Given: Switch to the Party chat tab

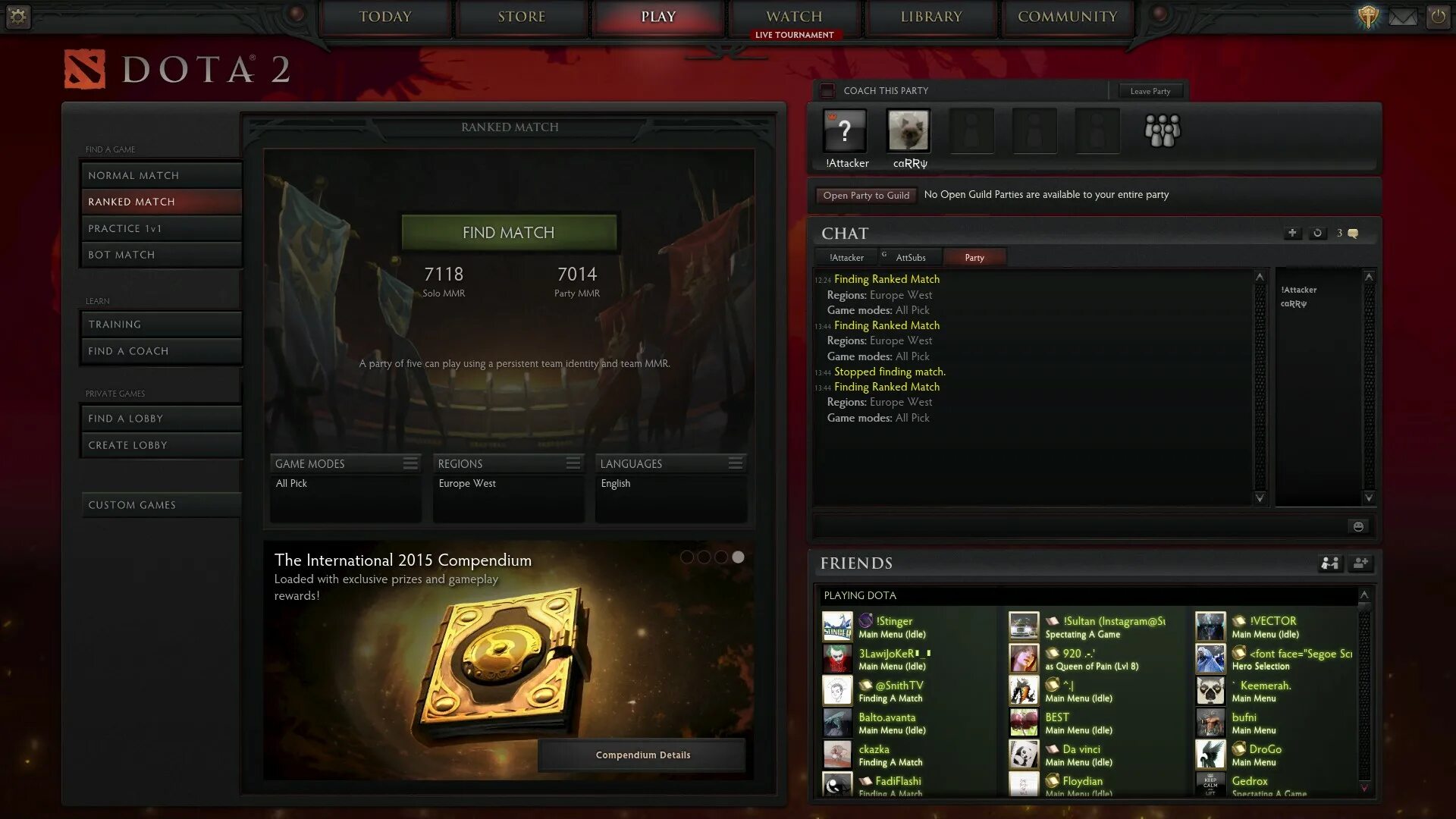Looking at the screenshot, I should [973, 257].
